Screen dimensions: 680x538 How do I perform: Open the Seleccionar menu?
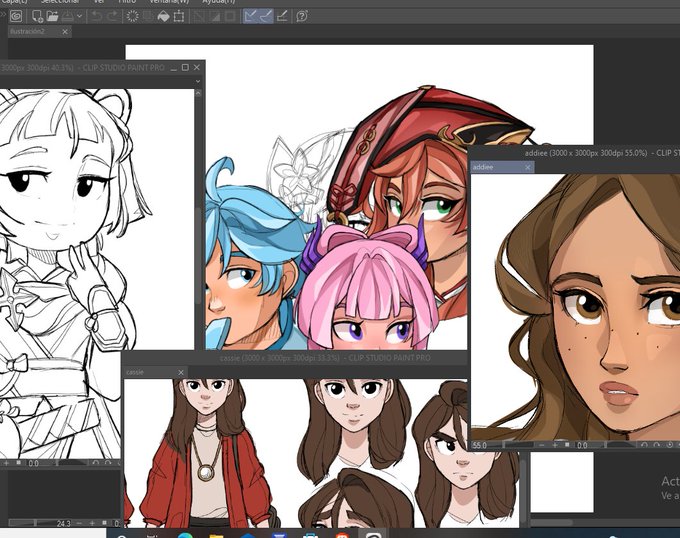pos(60,2)
